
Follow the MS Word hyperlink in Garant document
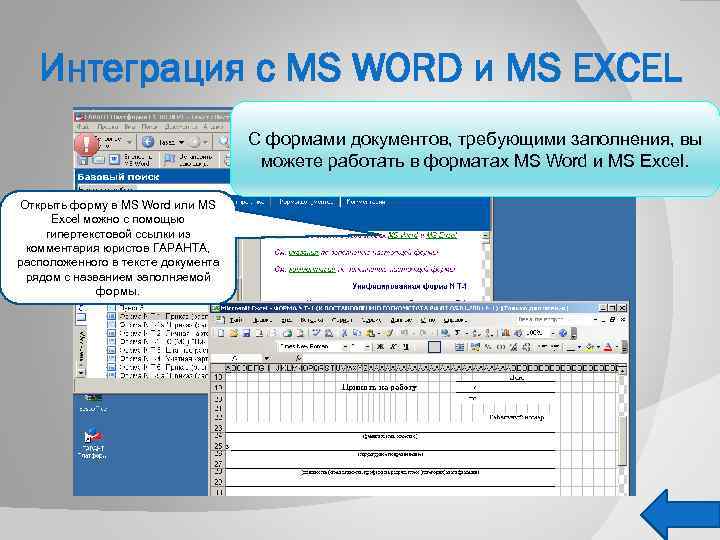point(403,235)
